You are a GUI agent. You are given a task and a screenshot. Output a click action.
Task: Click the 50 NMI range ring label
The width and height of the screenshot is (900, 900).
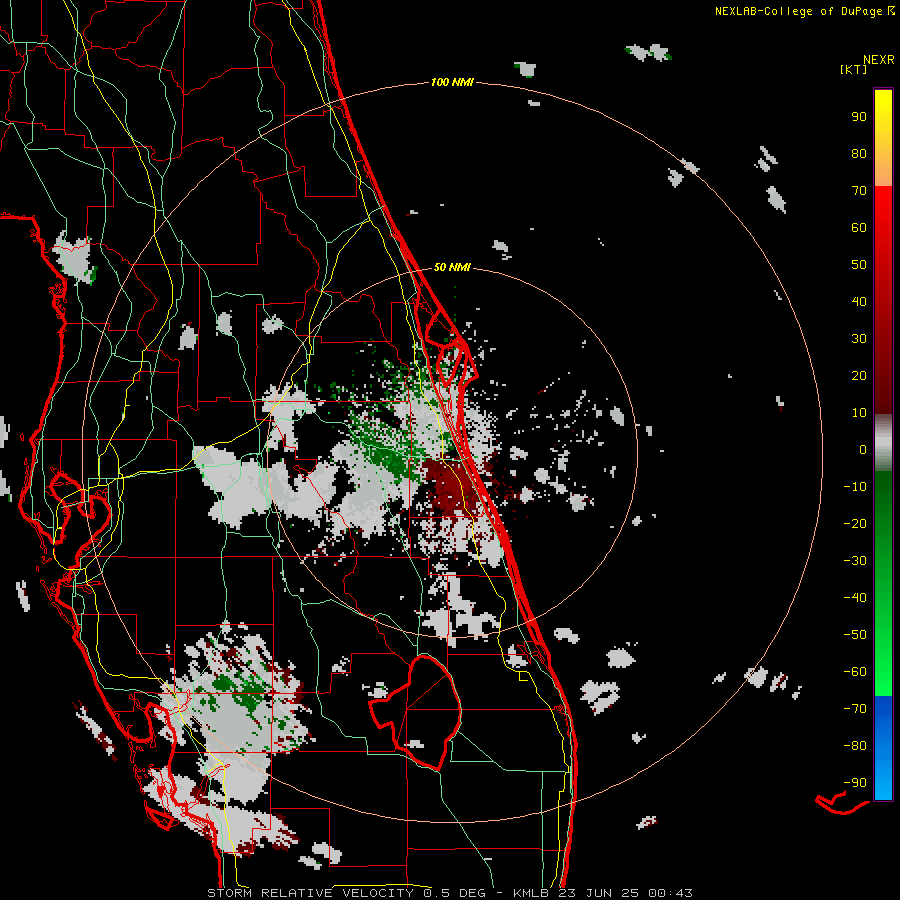point(452,267)
